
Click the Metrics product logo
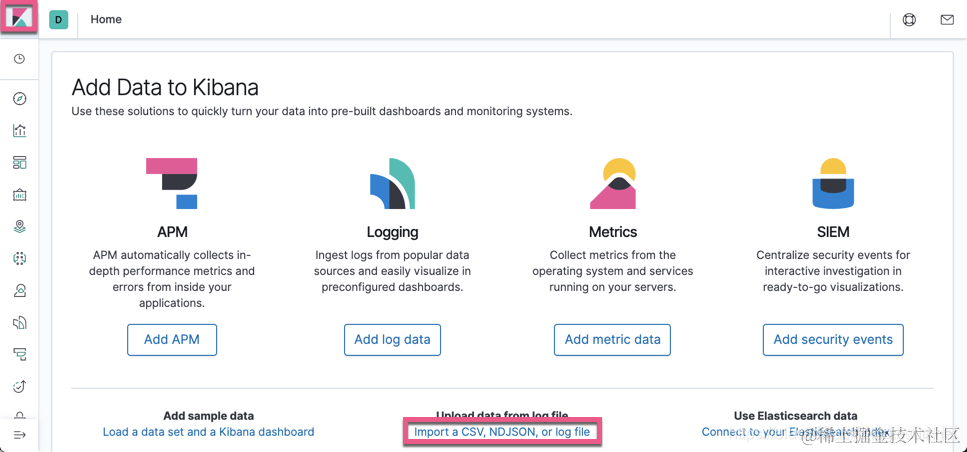(x=613, y=183)
